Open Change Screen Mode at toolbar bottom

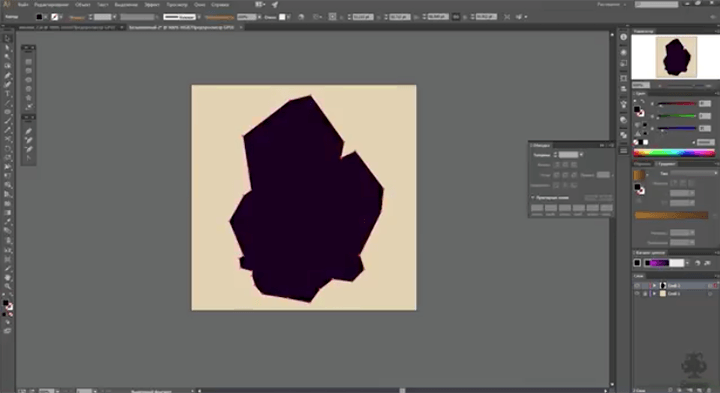pos(7,331)
